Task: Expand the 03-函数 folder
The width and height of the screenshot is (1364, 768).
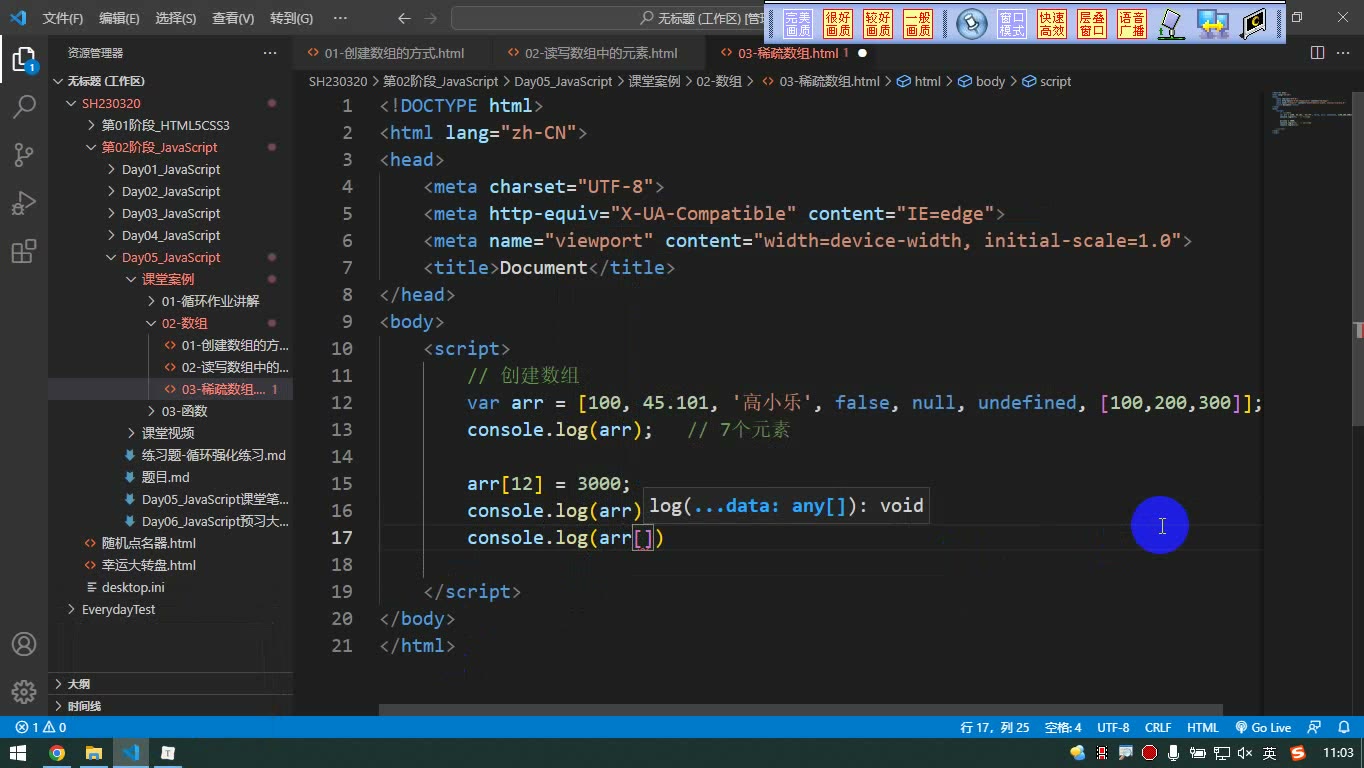Action: tap(184, 411)
